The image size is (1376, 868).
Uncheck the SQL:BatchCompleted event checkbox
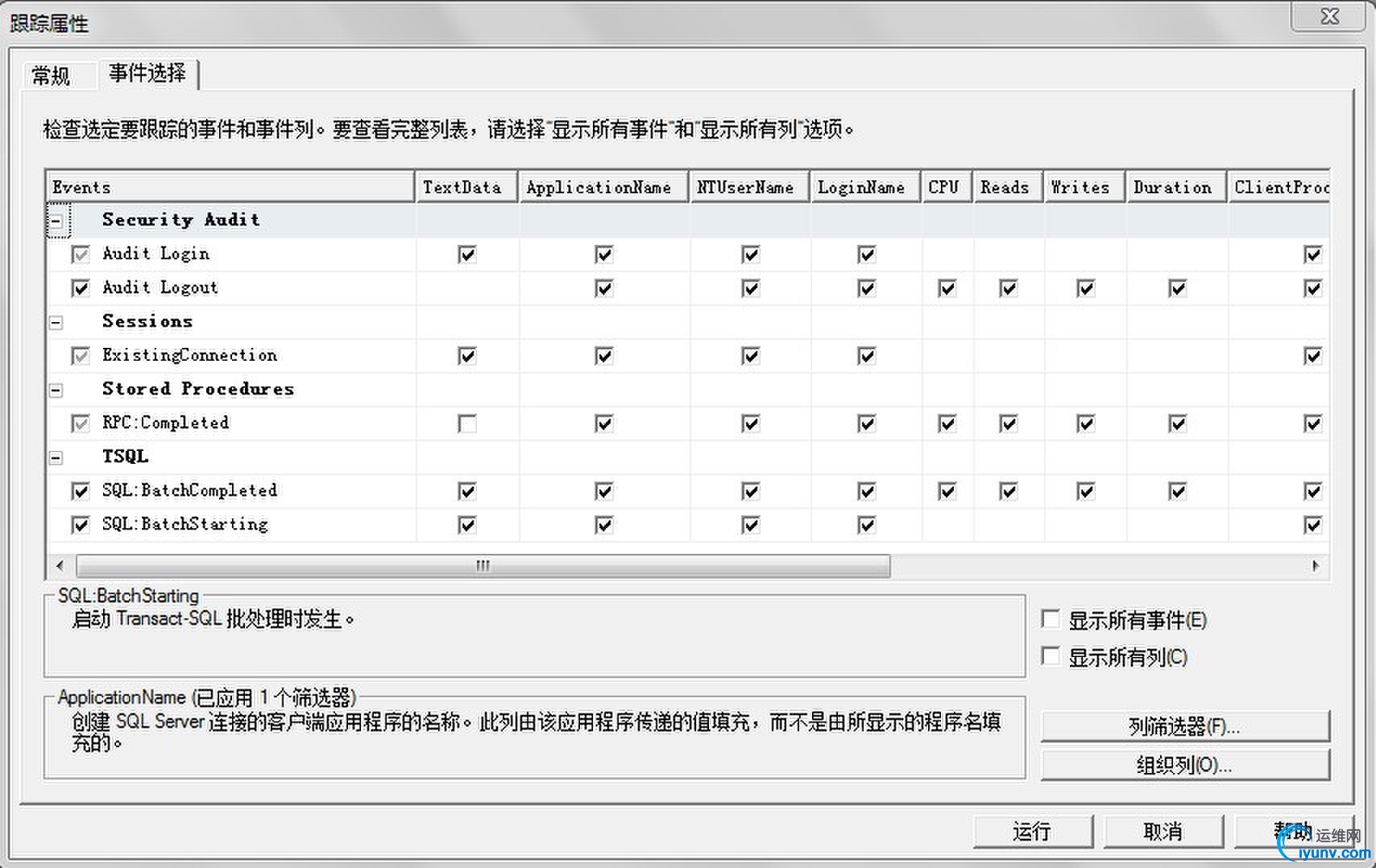[81, 491]
